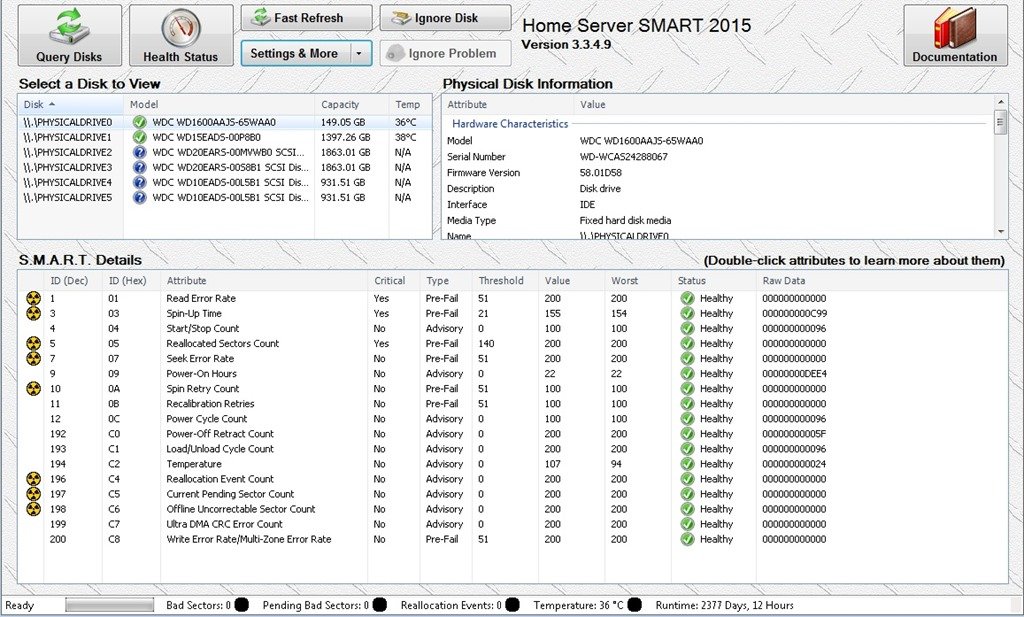Image resolution: width=1024 pixels, height=617 pixels.
Task: Click the Fast Refresh button
Action: point(306,18)
